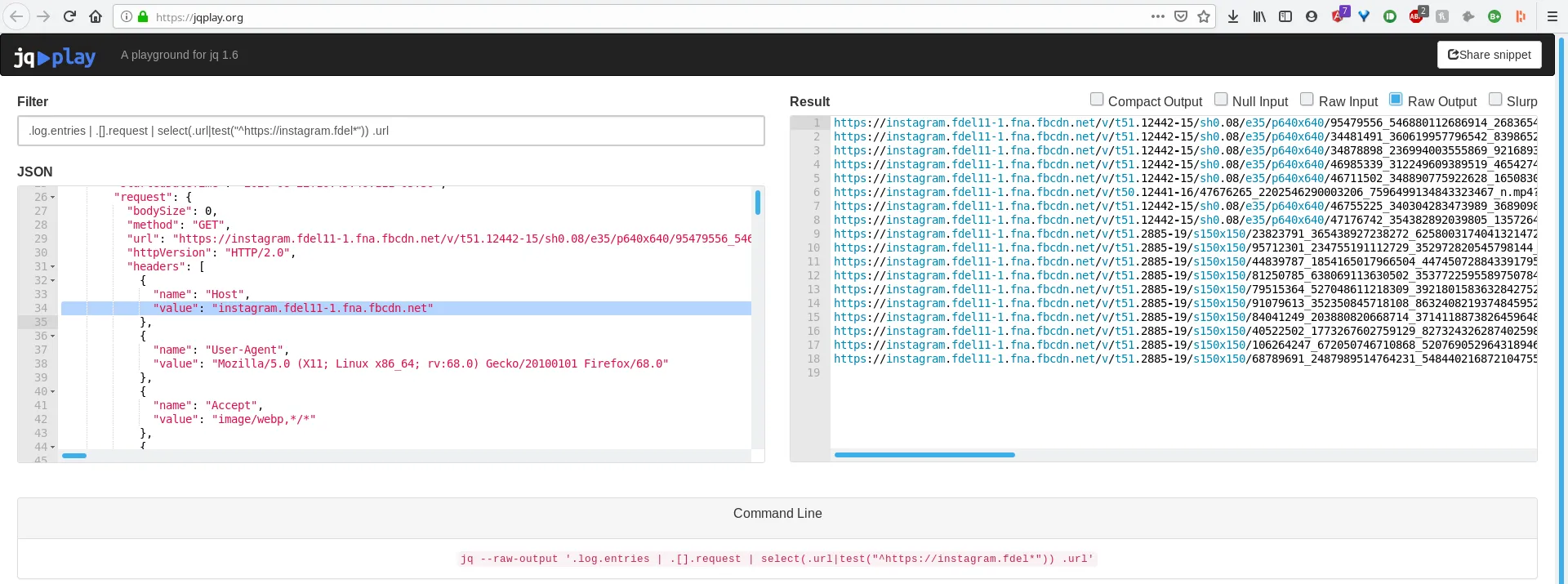Click the gray dog-head extension icon
Image resolution: width=1568 pixels, height=584 pixels.
pos(1468,16)
